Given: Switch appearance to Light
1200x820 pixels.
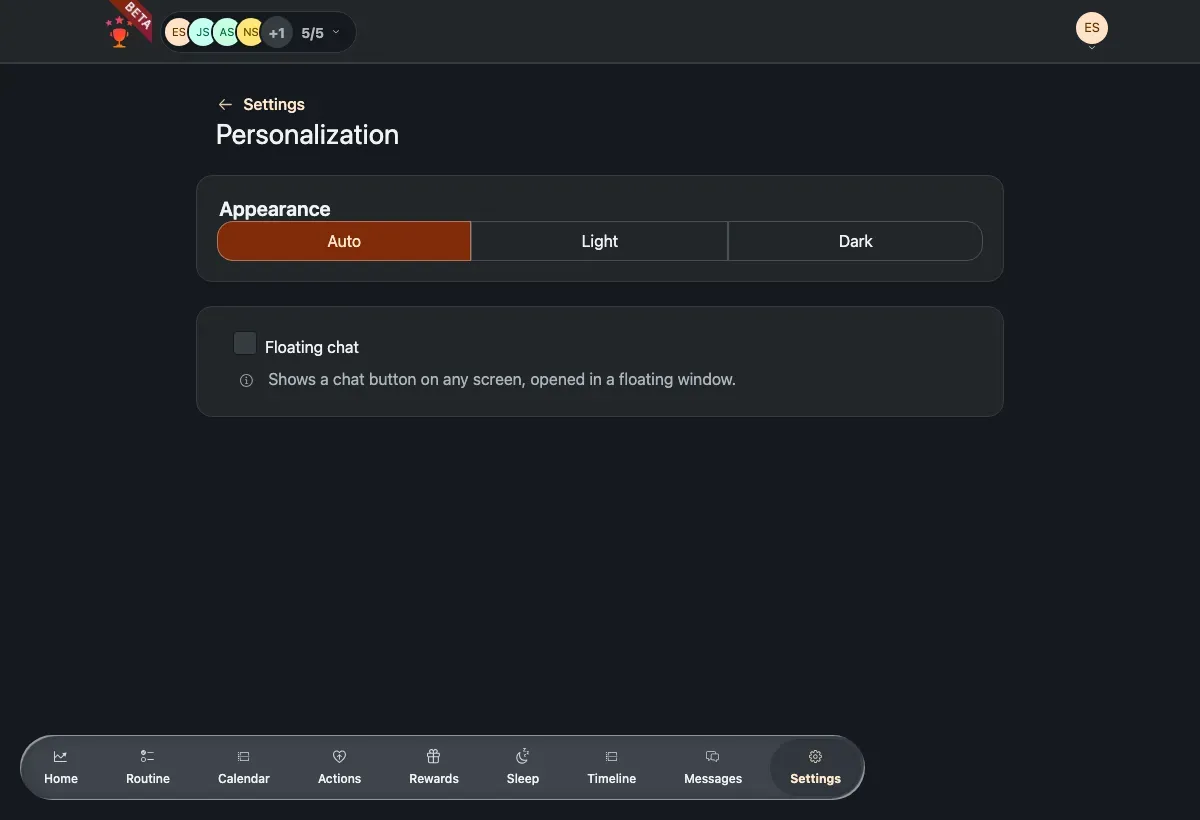Looking at the screenshot, I should (x=600, y=241).
